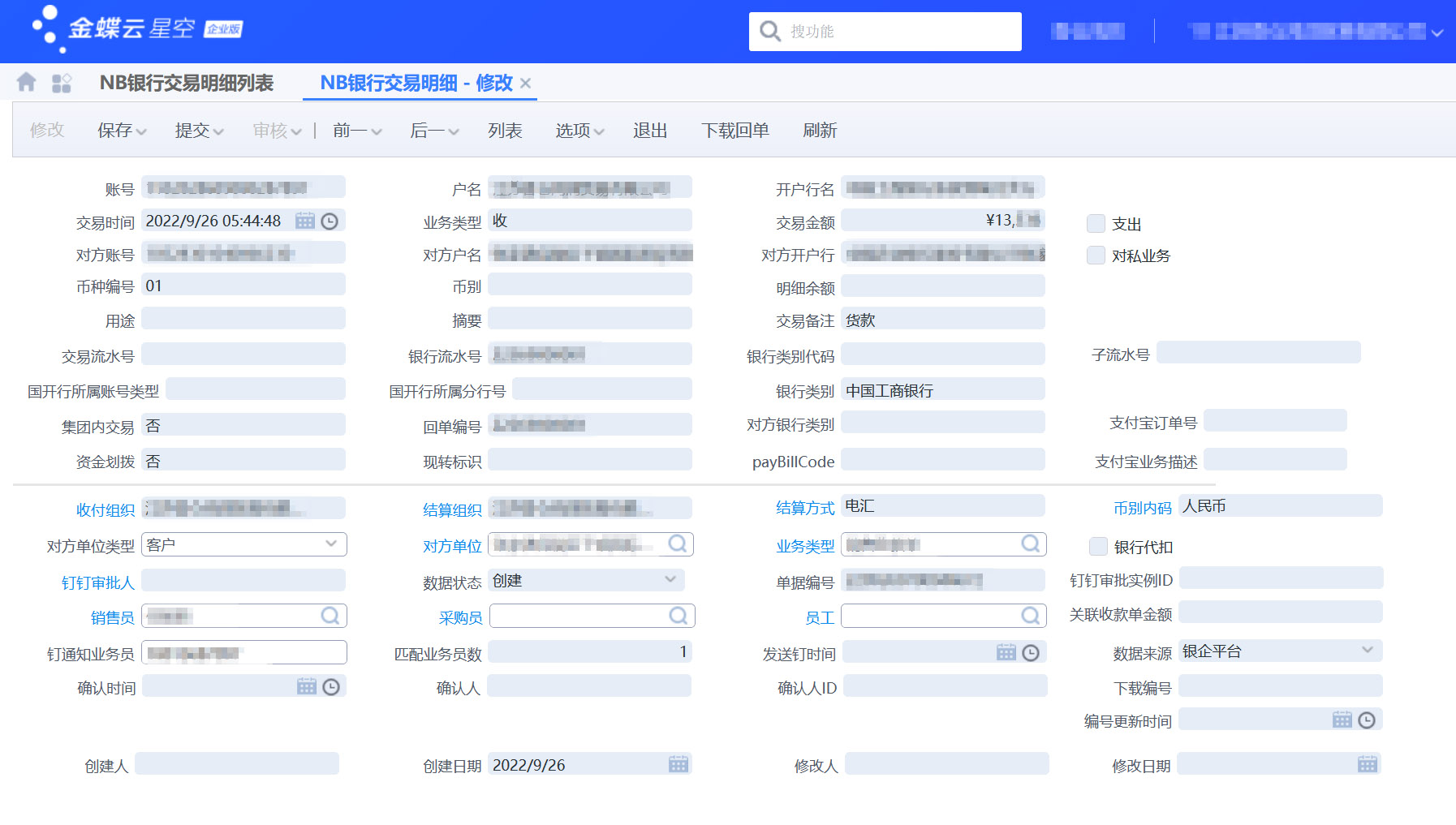Screen dimensions: 1456x825
Task: Switch to NB银行交易明细列表 tab
Action: point(187,83)
